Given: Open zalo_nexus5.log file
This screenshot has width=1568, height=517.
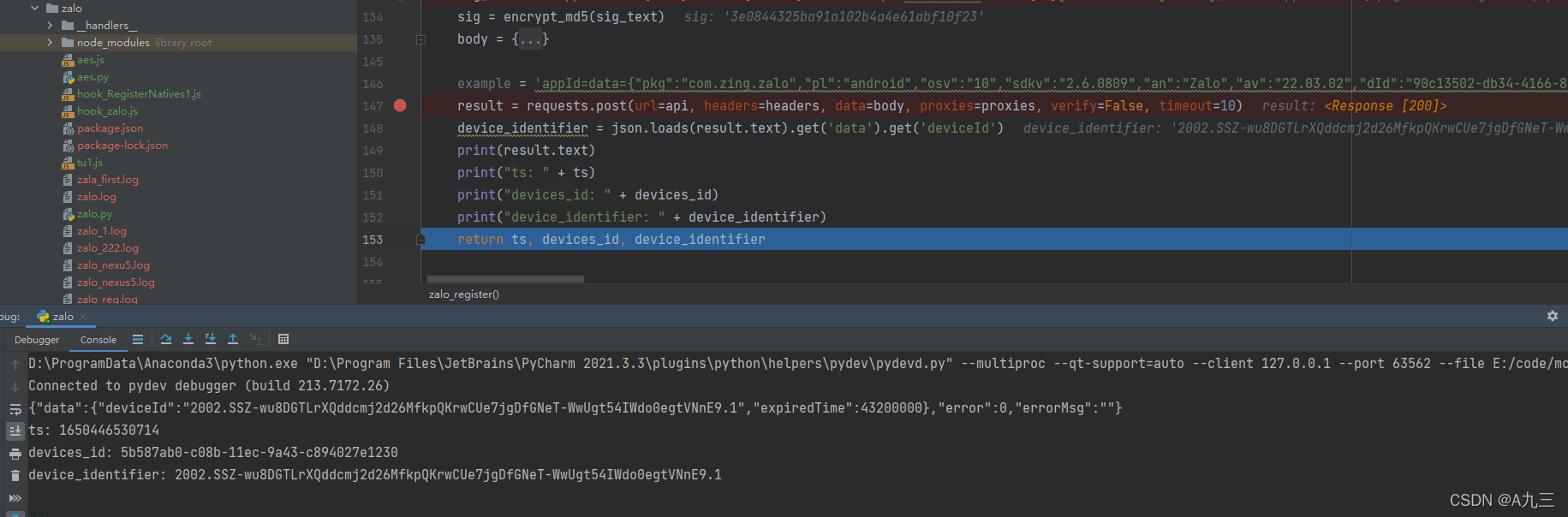Looking at the screenshot, I should (x=116, y=282).
